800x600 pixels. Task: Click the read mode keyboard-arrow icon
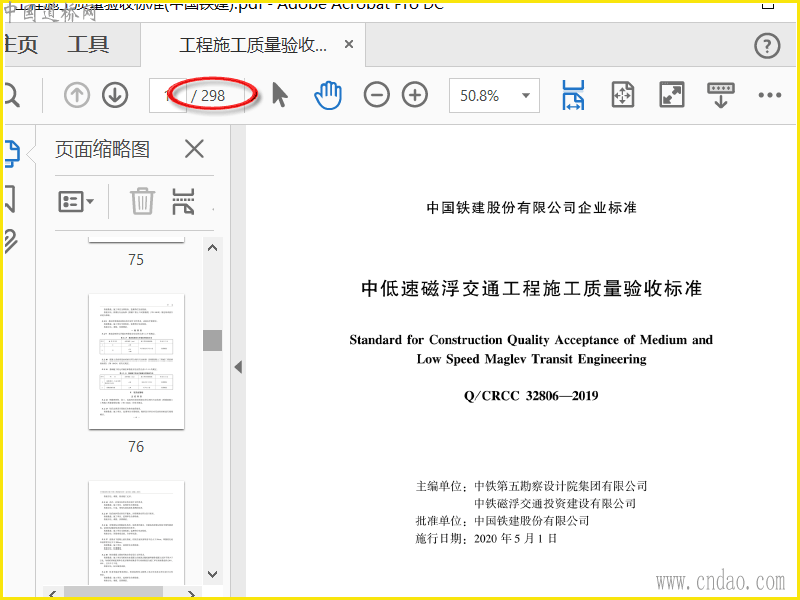click(720, 95)
